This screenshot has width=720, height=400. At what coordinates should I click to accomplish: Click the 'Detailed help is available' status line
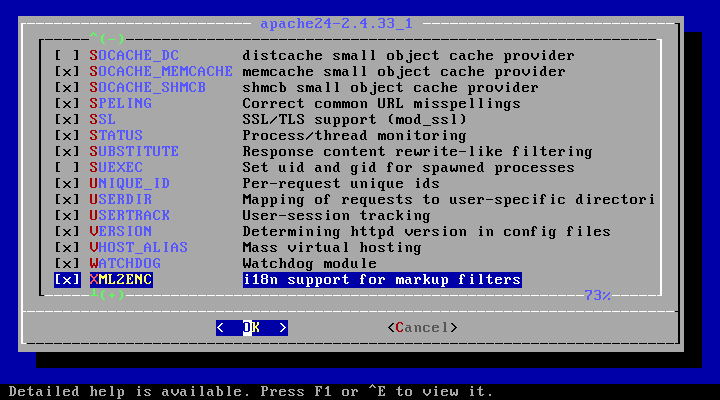point(251,392)
